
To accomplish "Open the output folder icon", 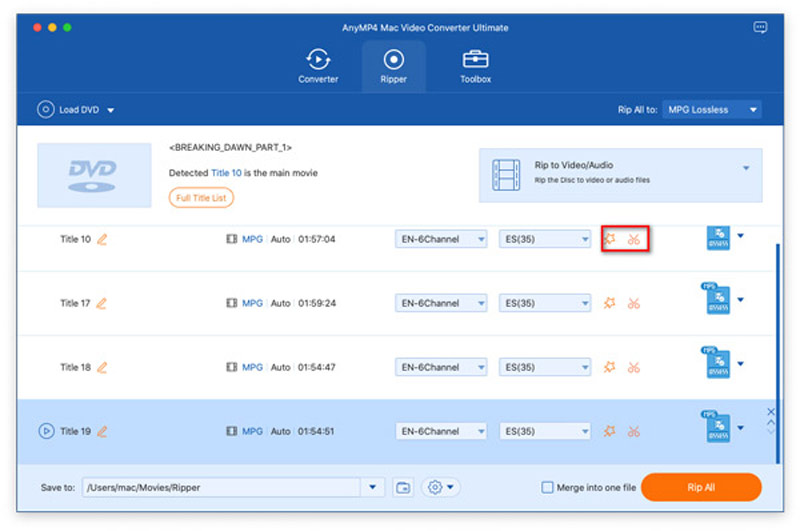I will coord(403,488).
